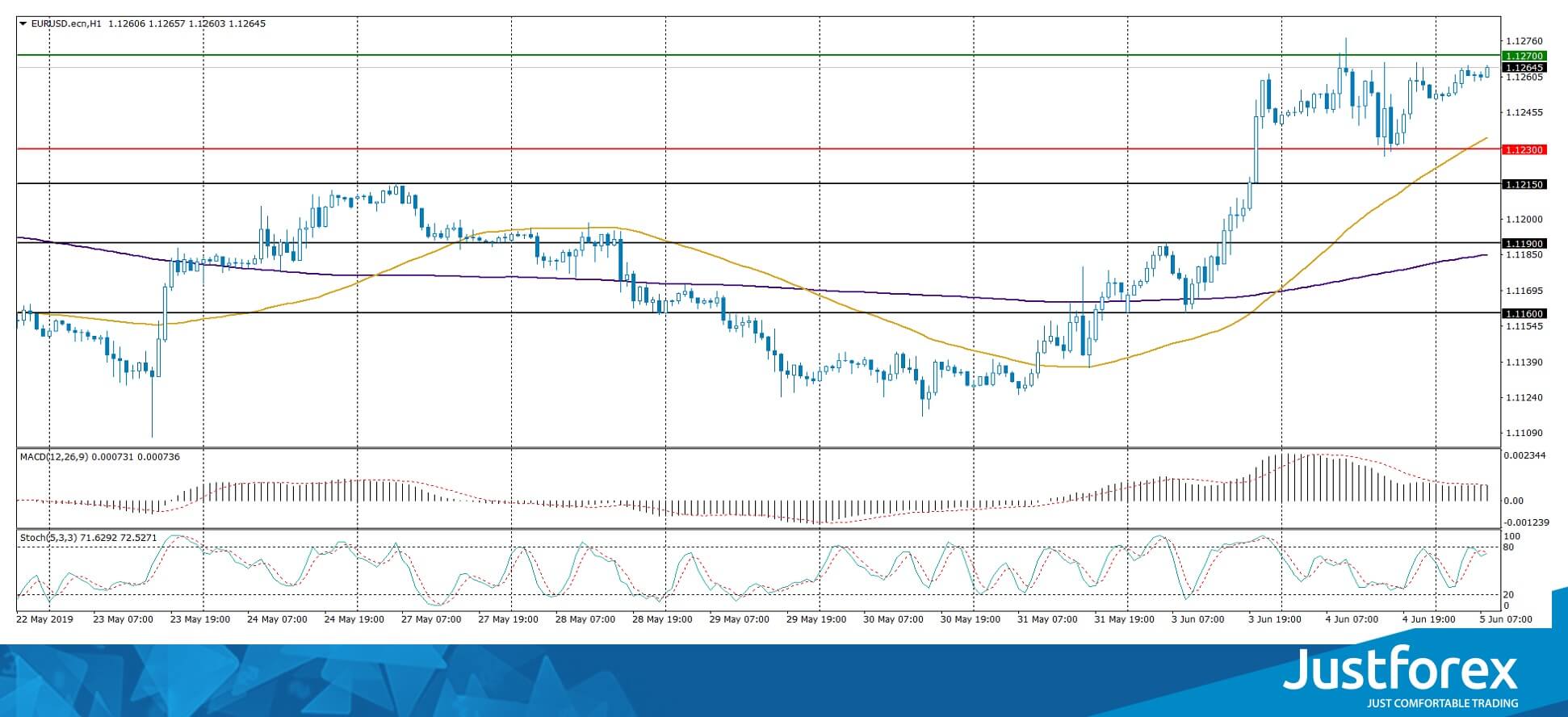Select the 1.11900 horizontal level tag
Screen dimensions: 1568x717
[x=1523, y=243]
